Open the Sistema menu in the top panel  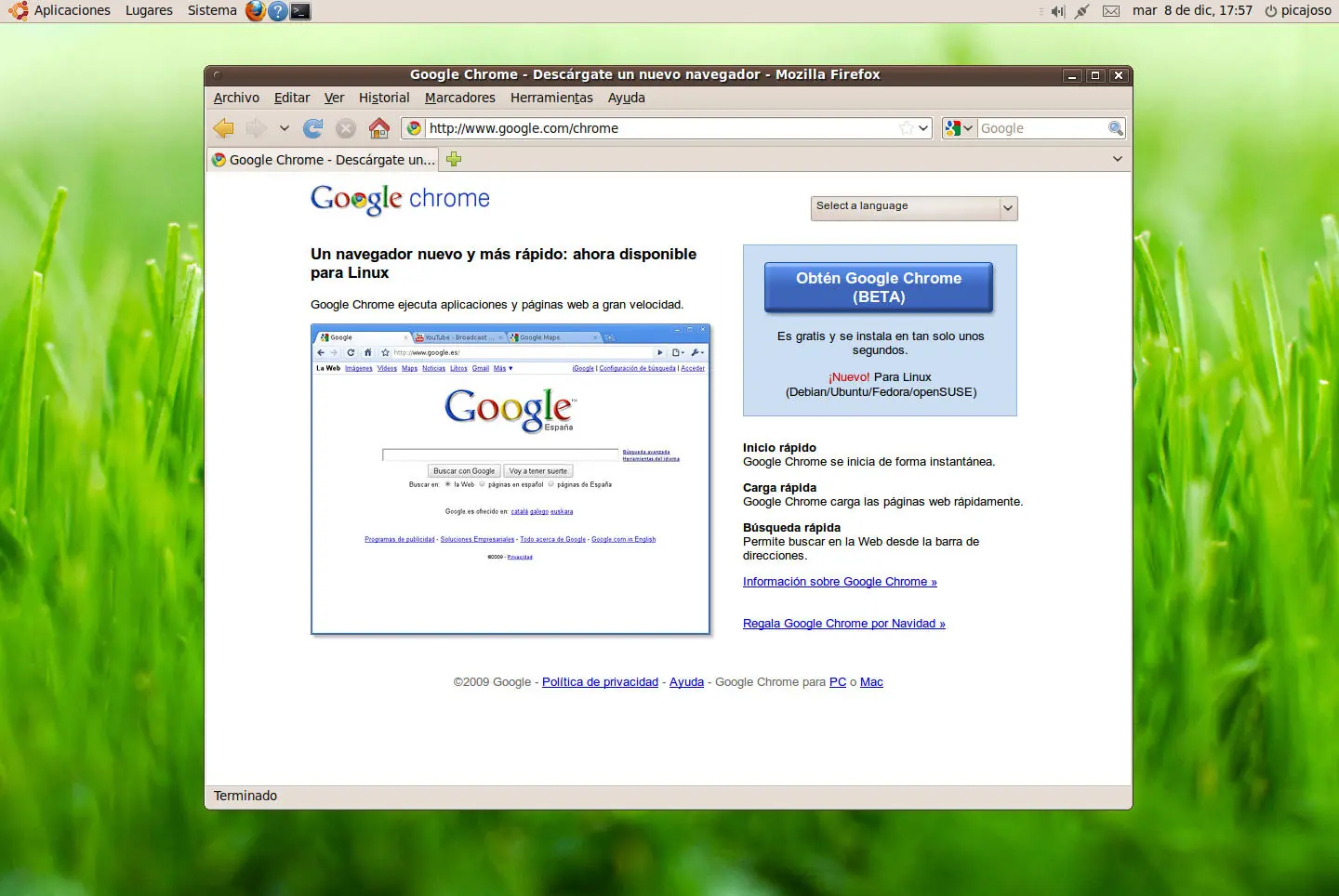pos(212,11)
